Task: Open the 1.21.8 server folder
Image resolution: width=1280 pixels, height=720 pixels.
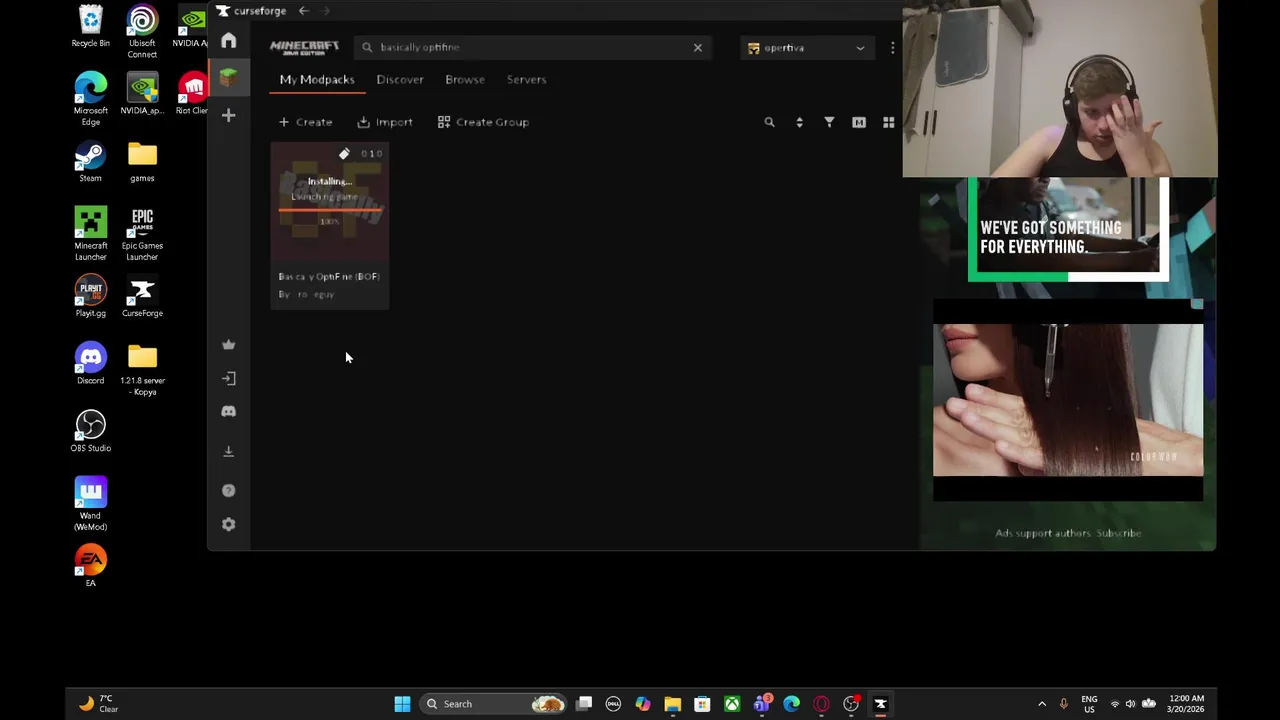Action: pos(142,370)
